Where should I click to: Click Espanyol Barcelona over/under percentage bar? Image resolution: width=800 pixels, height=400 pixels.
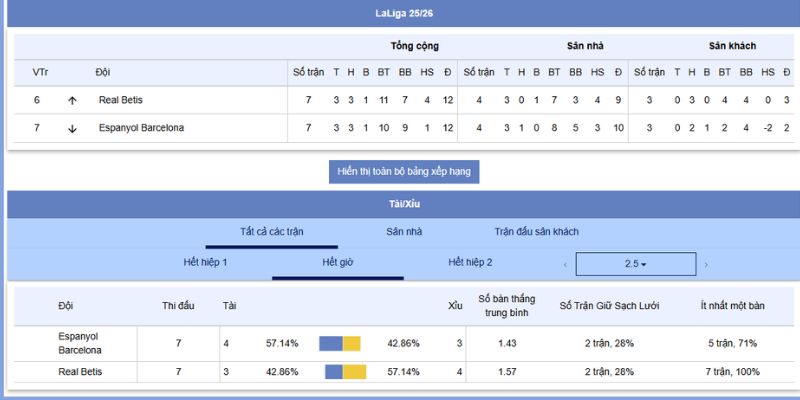[x=340, y=343]
